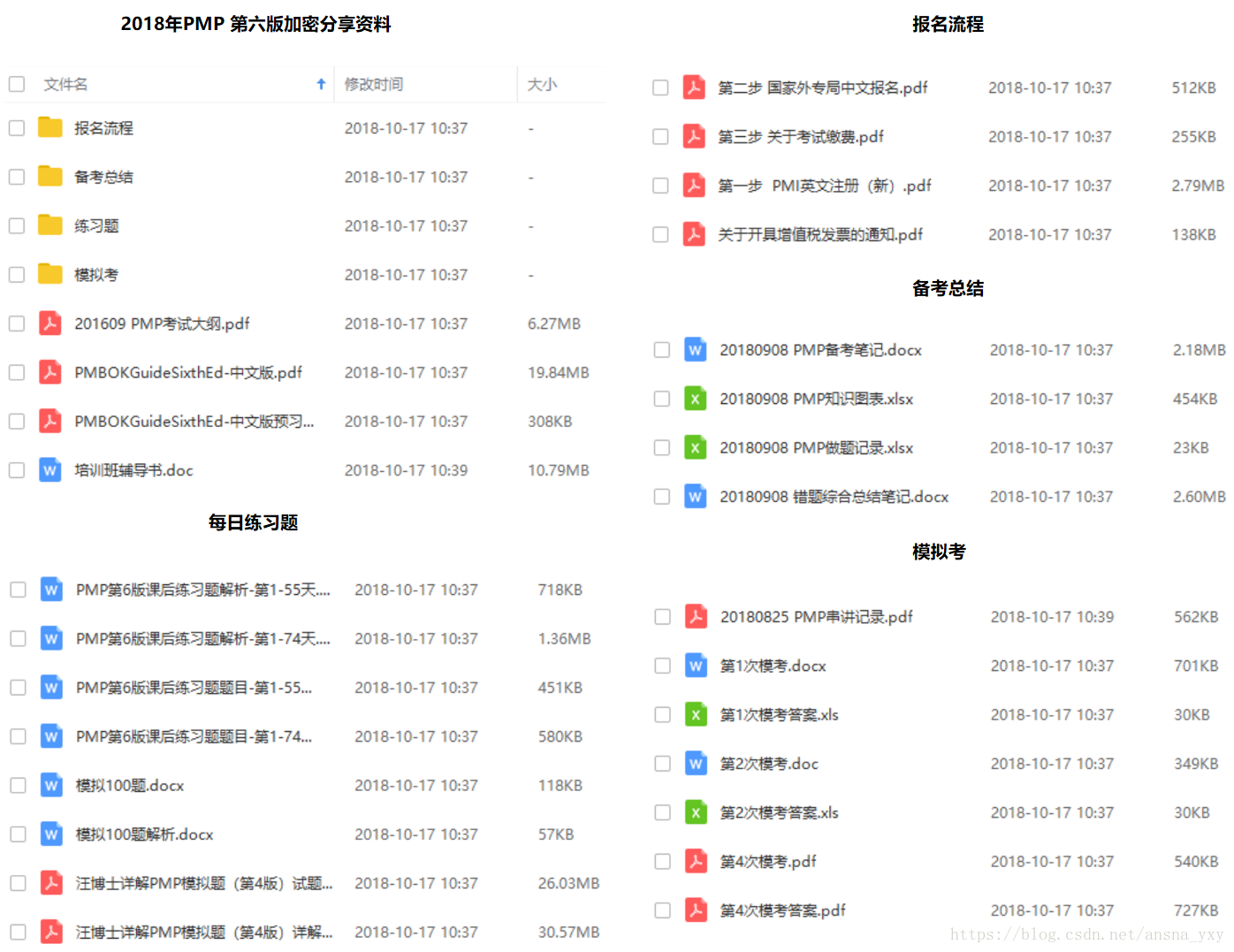The height and width of the screenshot is (952, 1234).
Task: Check the box for 报名流程 folder
Action: (x=17, y=128)
